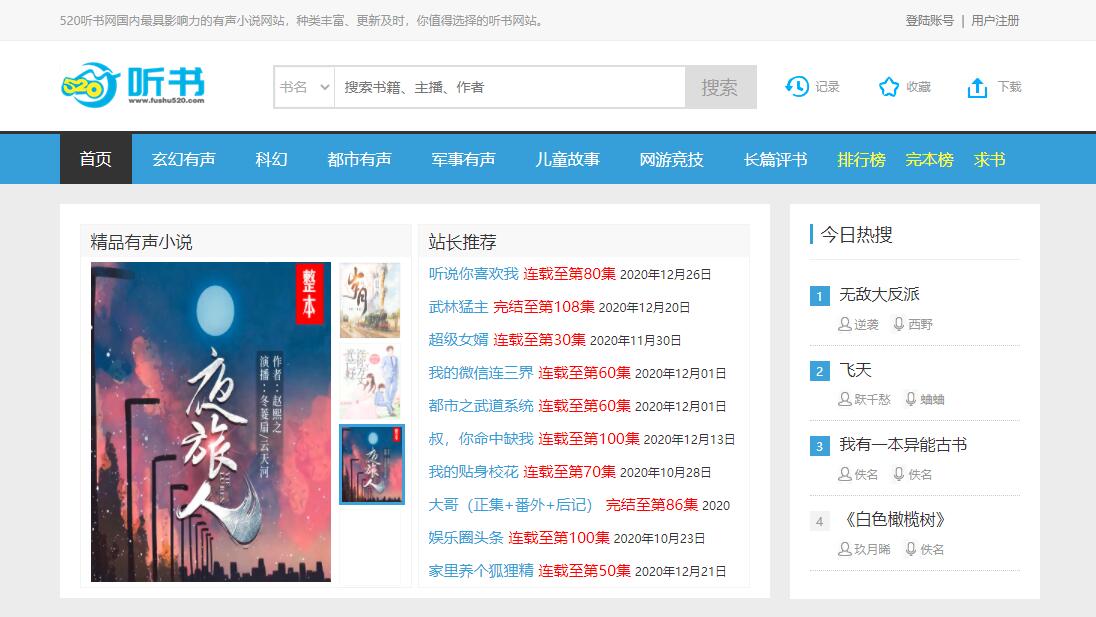Click into the book search input field
This screenshot has height=617, width=1096.
pyautogui.click(x=509, y=87)
